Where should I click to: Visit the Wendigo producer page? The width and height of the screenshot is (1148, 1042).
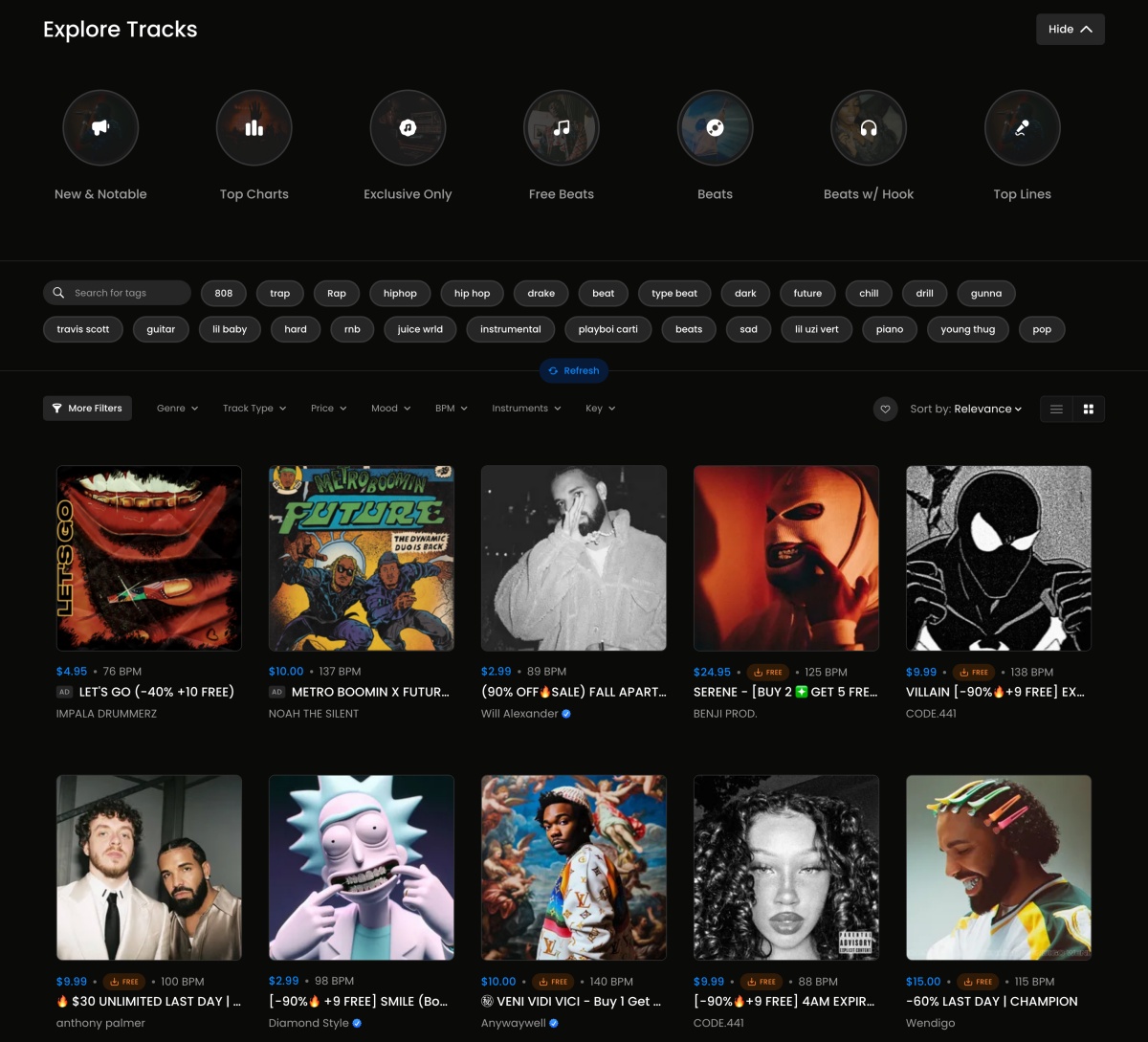(931, 1023)
